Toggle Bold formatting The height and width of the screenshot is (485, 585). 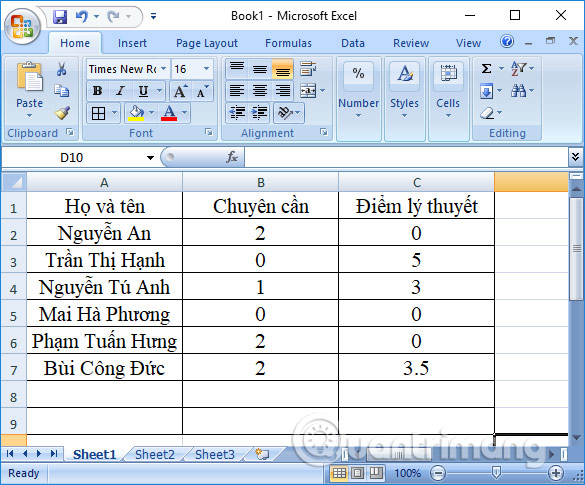pyautogui.click(x=97, y=91)
